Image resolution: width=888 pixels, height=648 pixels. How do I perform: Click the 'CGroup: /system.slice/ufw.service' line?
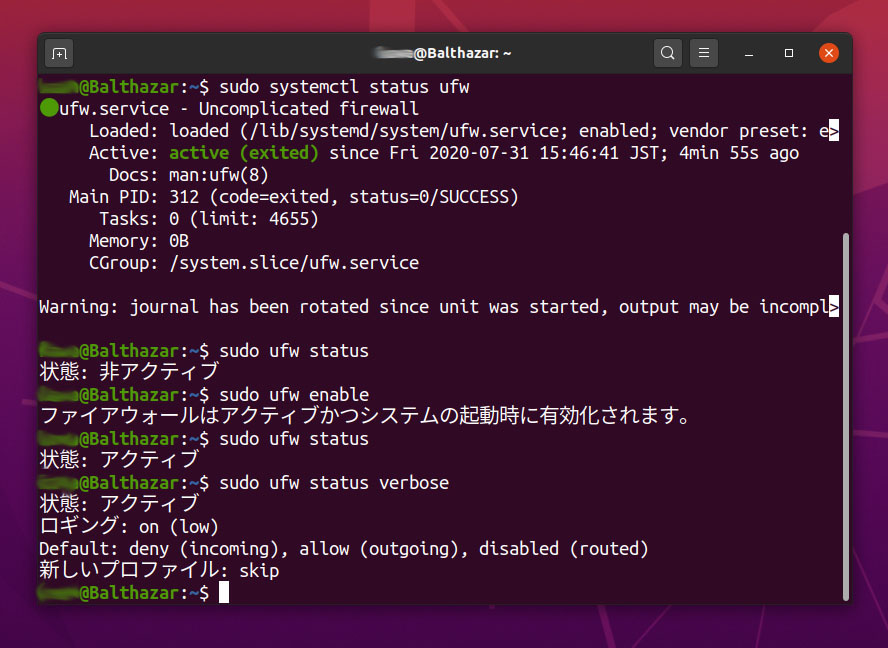point(254,263)
